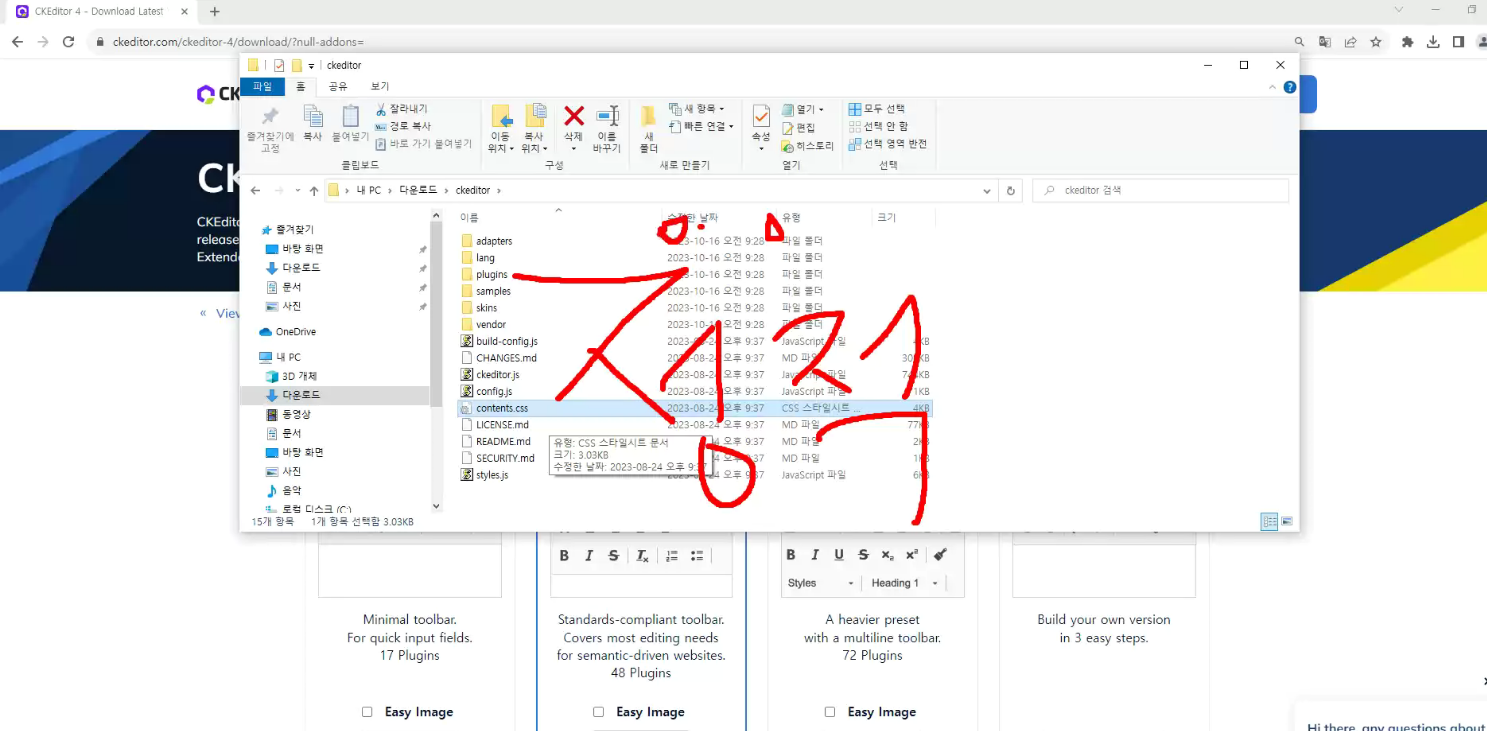Click the Chrome Downloads icon
Screen dimensions: 1487x731
1433,42
